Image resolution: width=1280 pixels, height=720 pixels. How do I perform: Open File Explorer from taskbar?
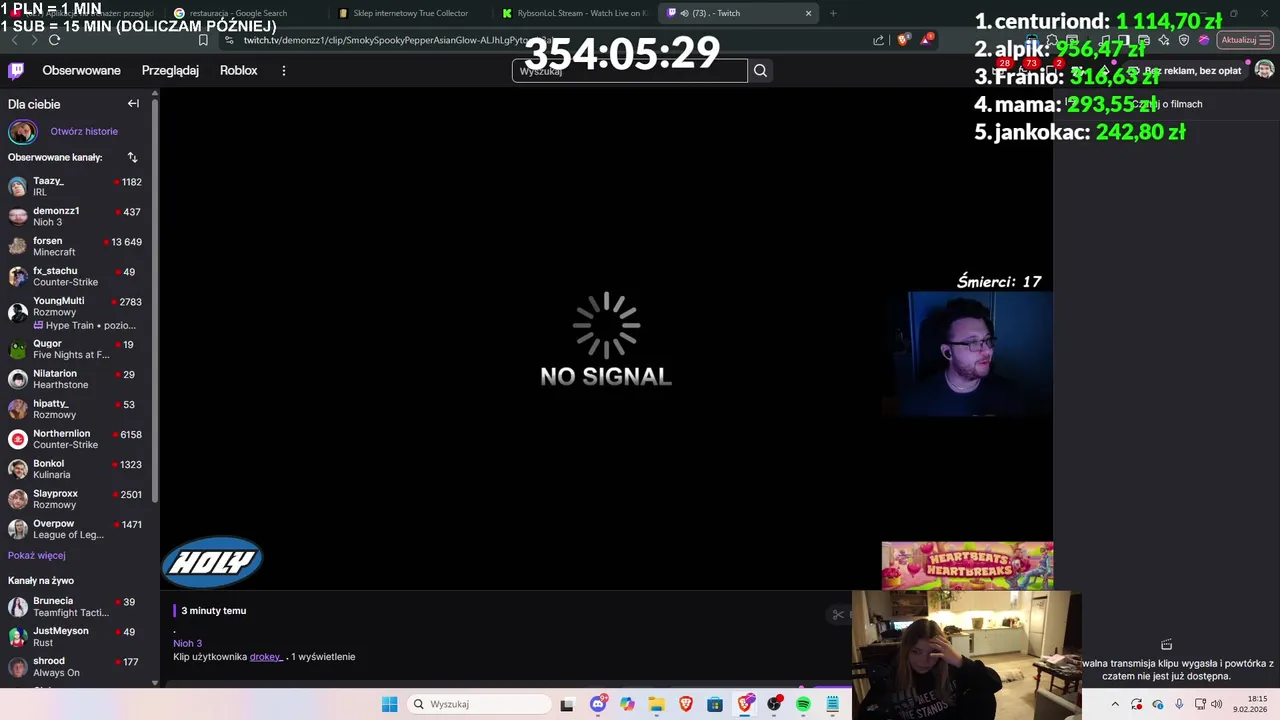[656, 704]
